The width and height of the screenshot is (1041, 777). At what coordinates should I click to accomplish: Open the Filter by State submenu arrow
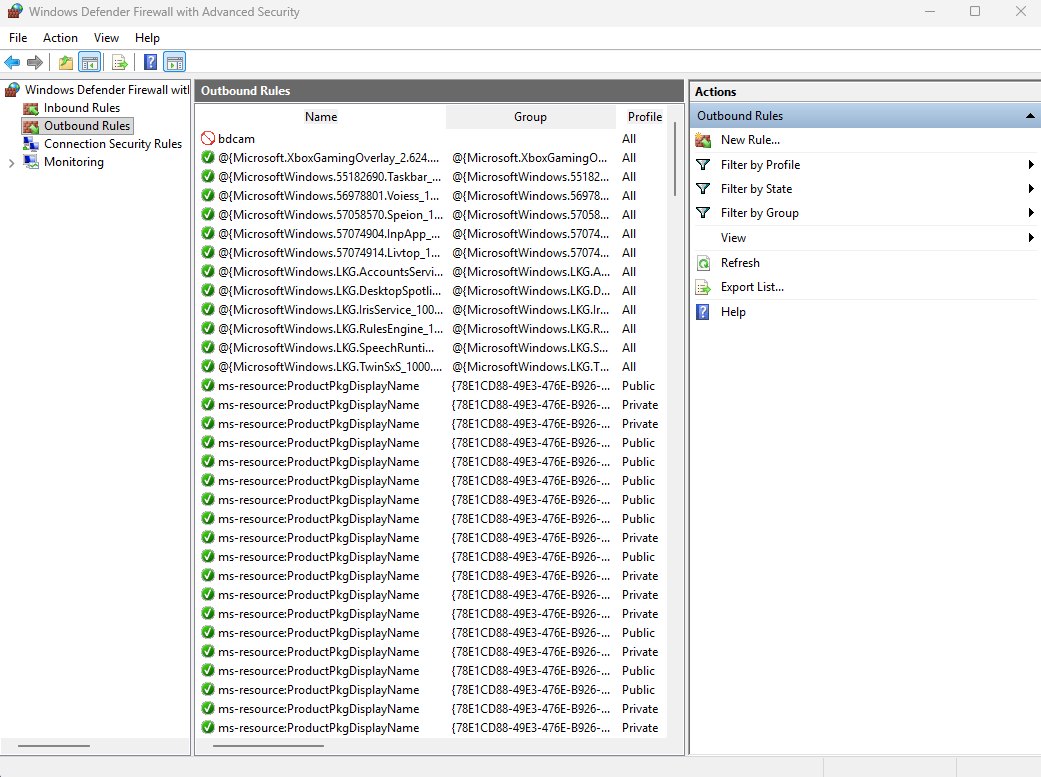(x=1031, y=189)
